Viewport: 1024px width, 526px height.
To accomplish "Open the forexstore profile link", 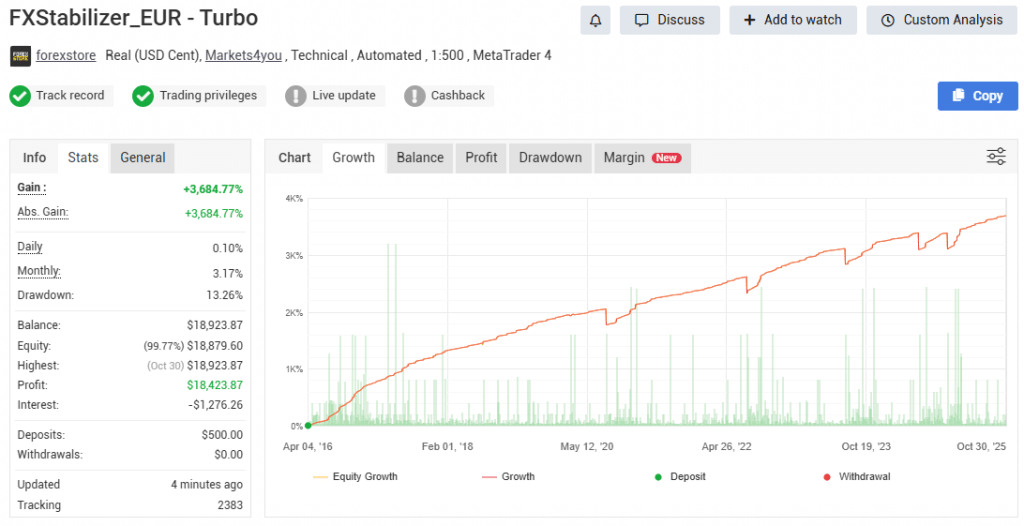I will point(66,56).
